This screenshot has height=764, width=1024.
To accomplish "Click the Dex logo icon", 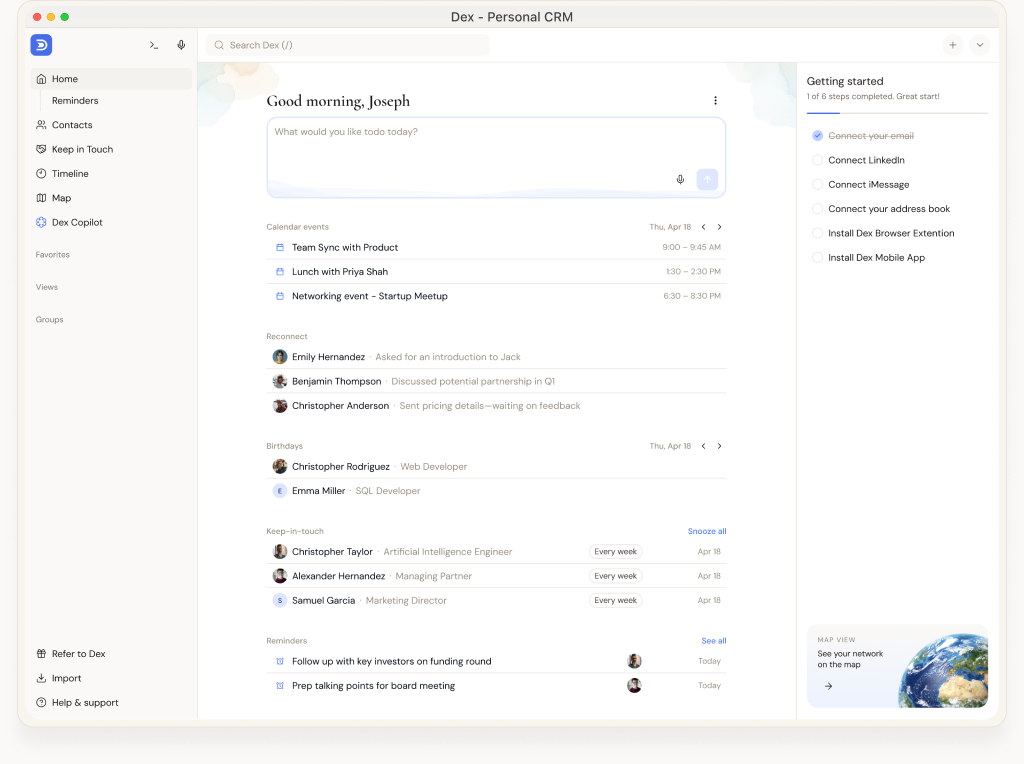I will (x=41, y=45).
